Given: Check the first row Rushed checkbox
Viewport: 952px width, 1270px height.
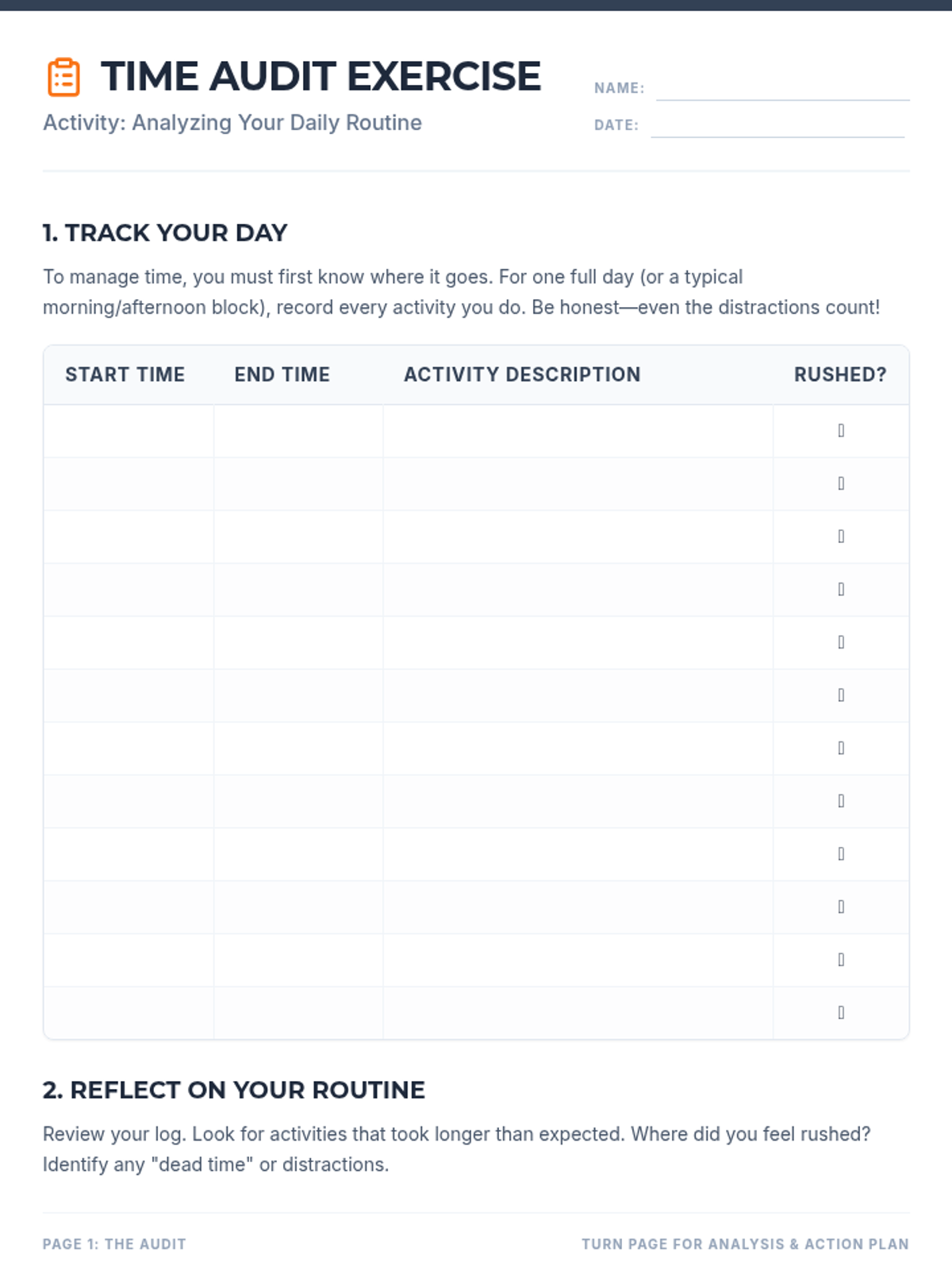Looking at the screenshot, I should (841, 431).
